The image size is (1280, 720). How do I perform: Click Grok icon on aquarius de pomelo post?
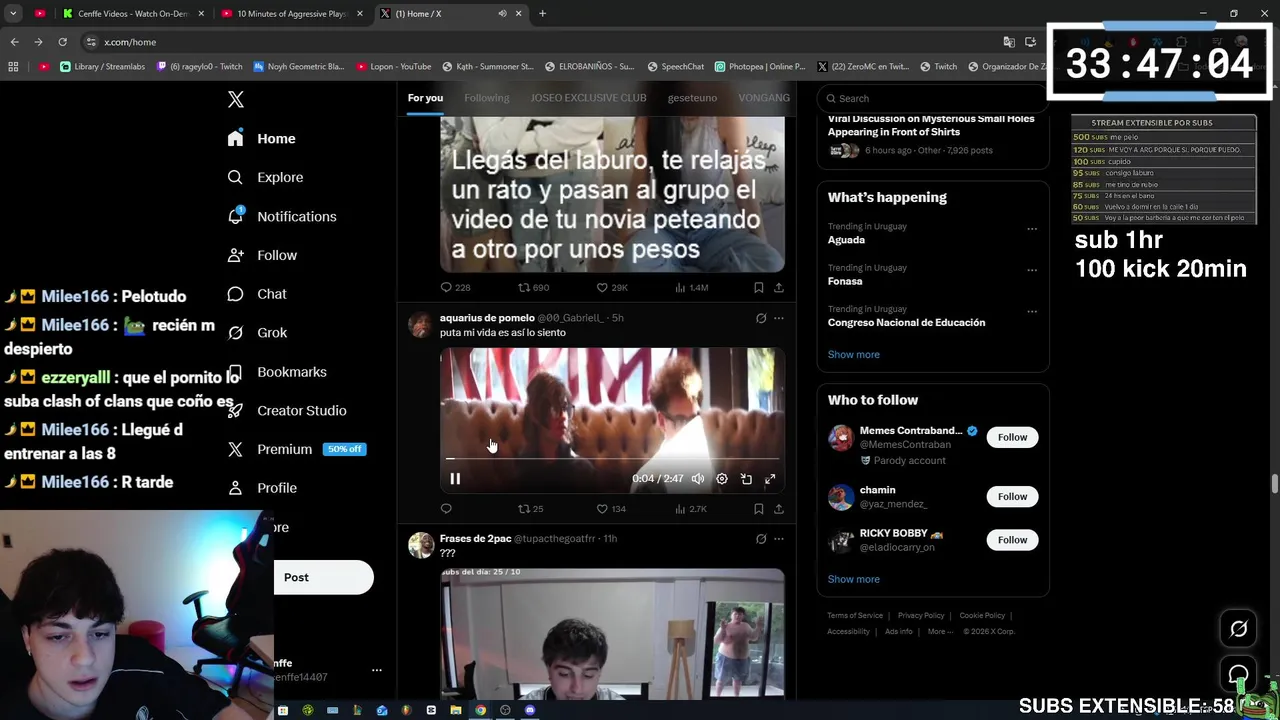click(x=761, y=318)
